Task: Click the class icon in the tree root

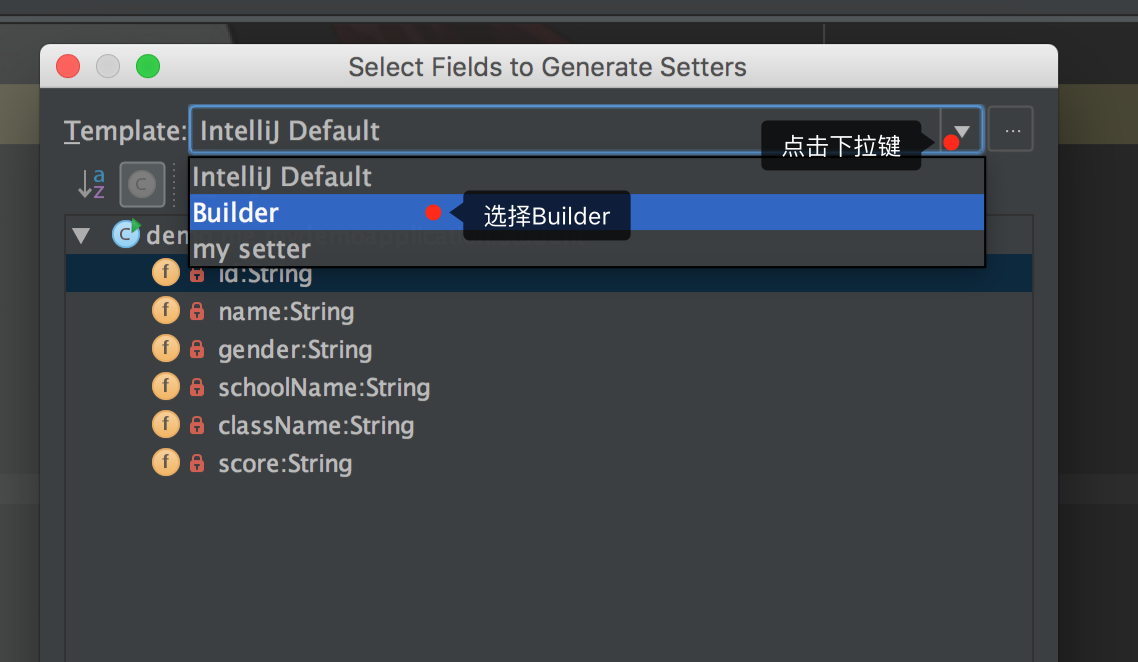Action: click(126, 234)
